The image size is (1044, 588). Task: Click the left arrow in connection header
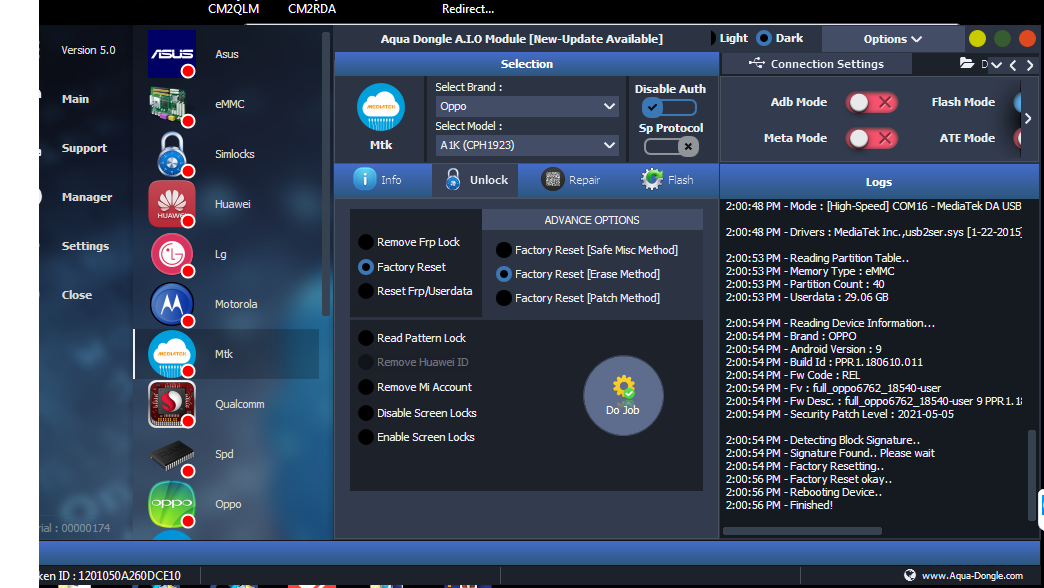tap(1013, 65)
